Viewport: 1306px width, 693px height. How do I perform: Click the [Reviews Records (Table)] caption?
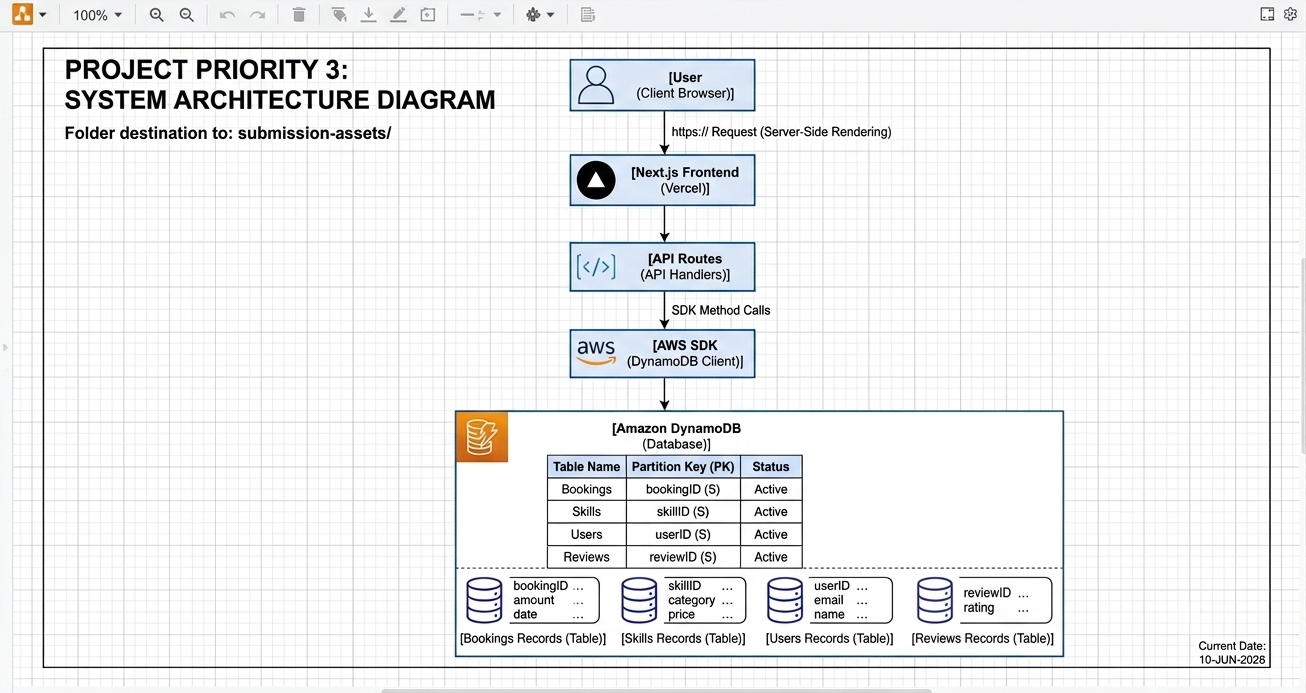click(x=982, y=639)
